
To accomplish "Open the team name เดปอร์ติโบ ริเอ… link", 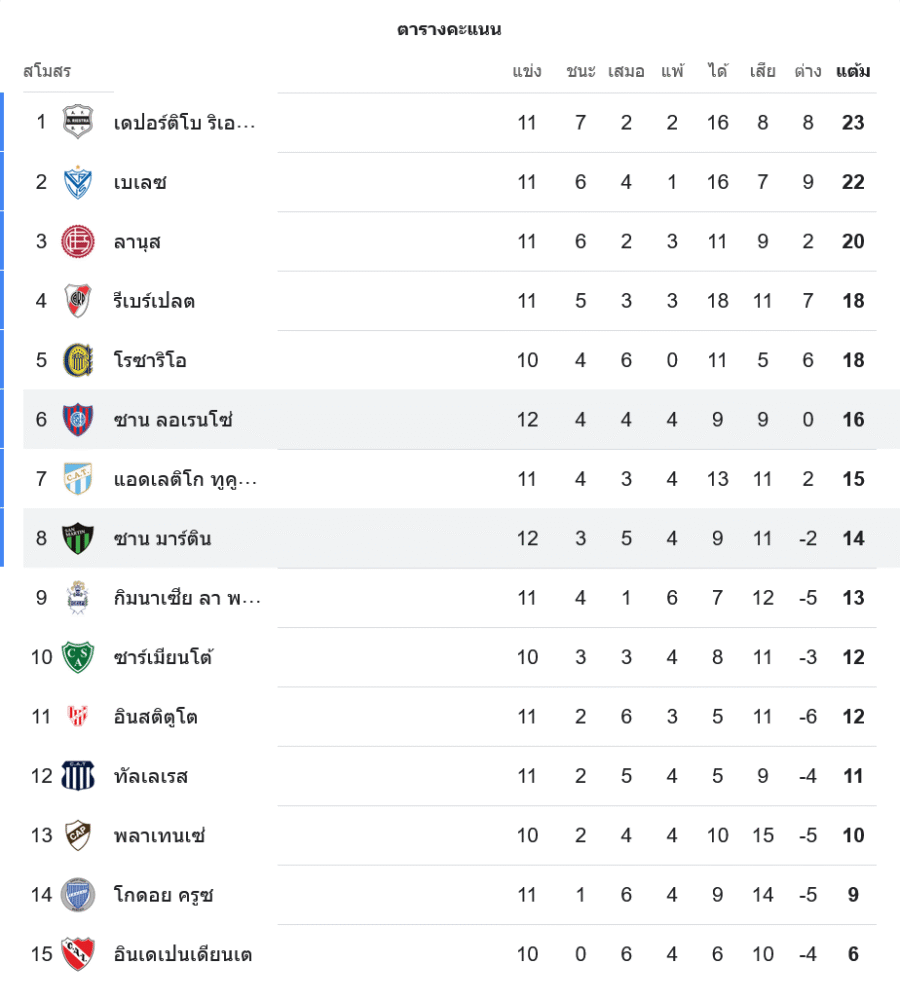I will [185, 123].
